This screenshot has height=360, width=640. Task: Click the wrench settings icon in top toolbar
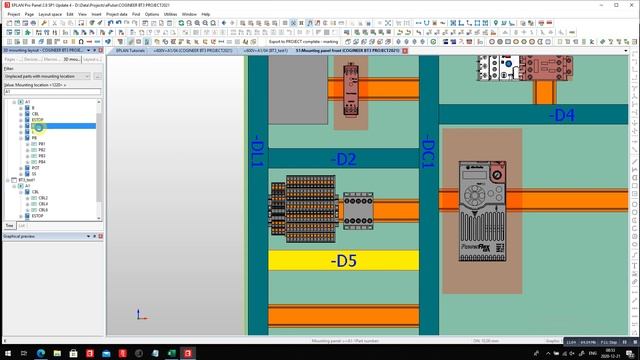pos(44,23)
